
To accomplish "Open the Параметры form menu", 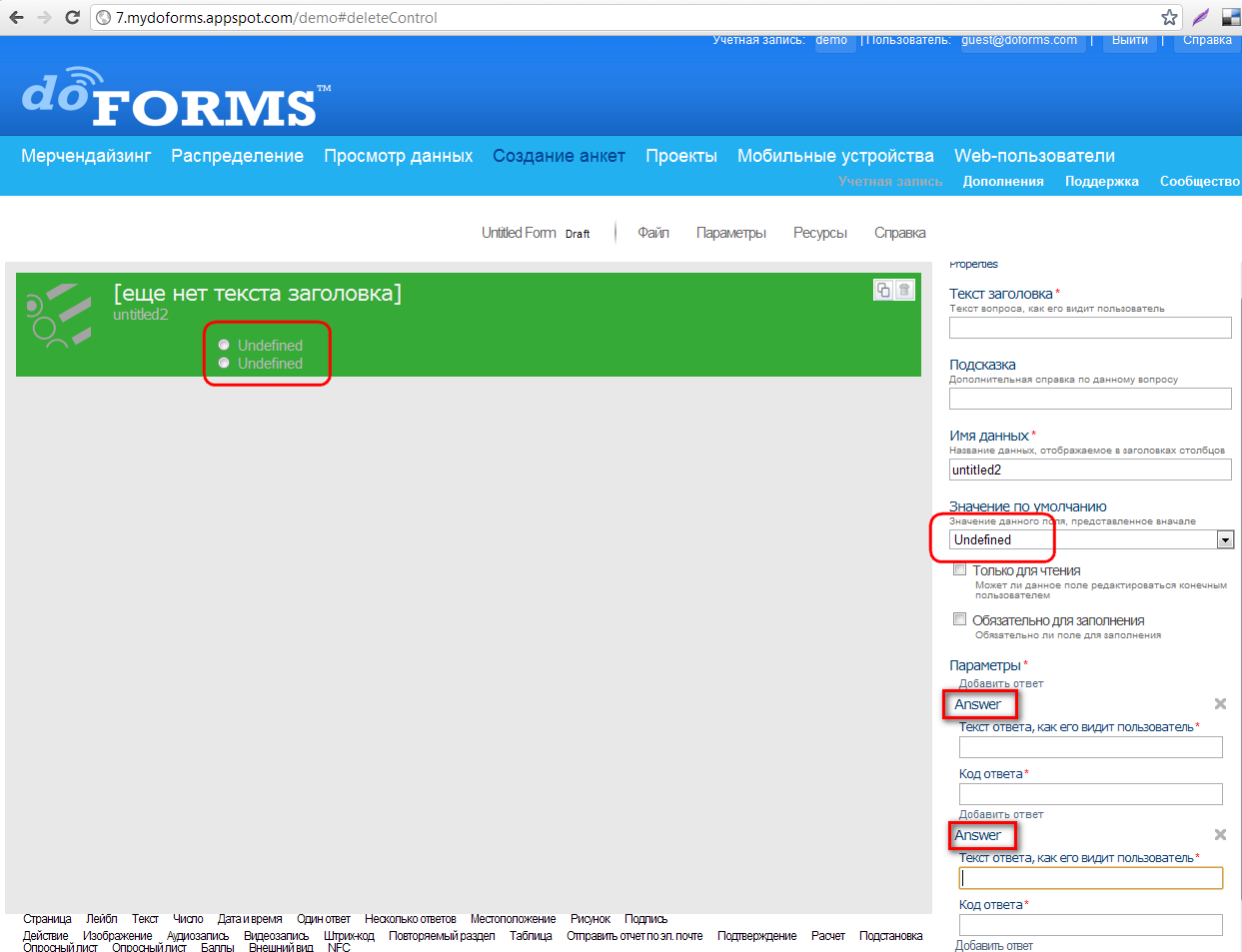I will (730, 233).
